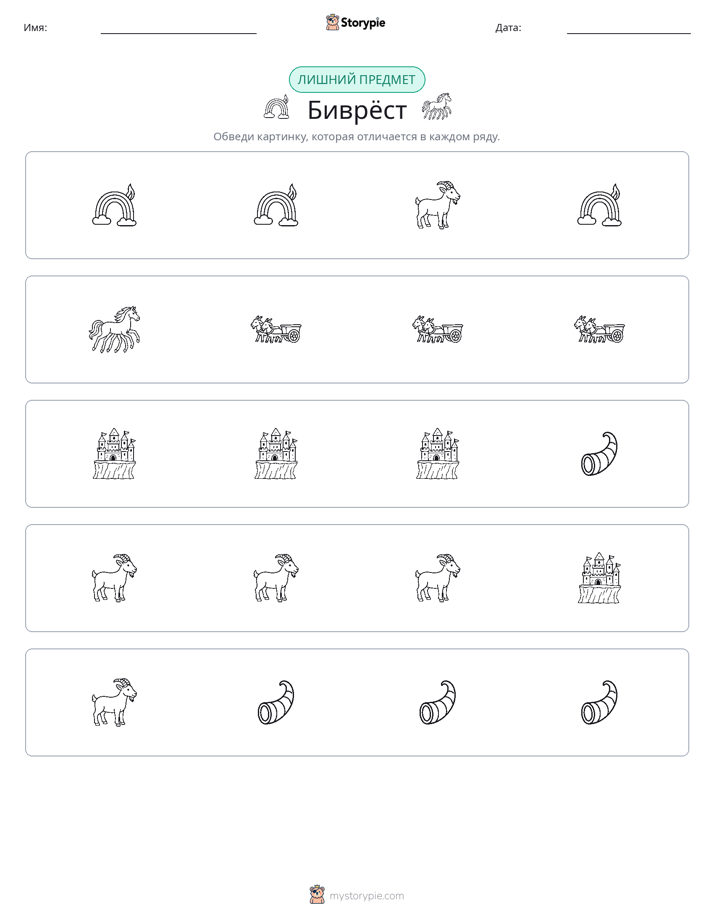Click the ЛИШНИЙ ПРЕДМЕТ badge
Screen dimensions: 714x924
(x=356, y=80)
